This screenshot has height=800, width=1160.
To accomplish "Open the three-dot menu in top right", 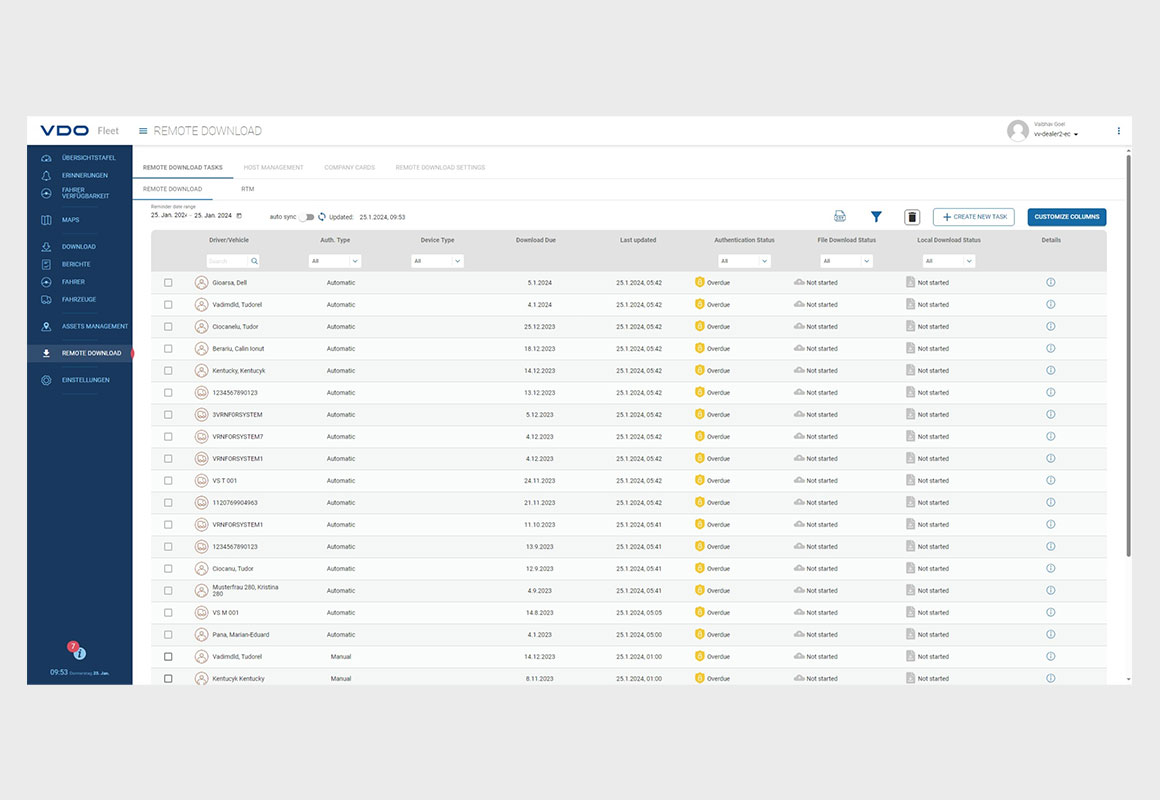I will coord(1118,131).
